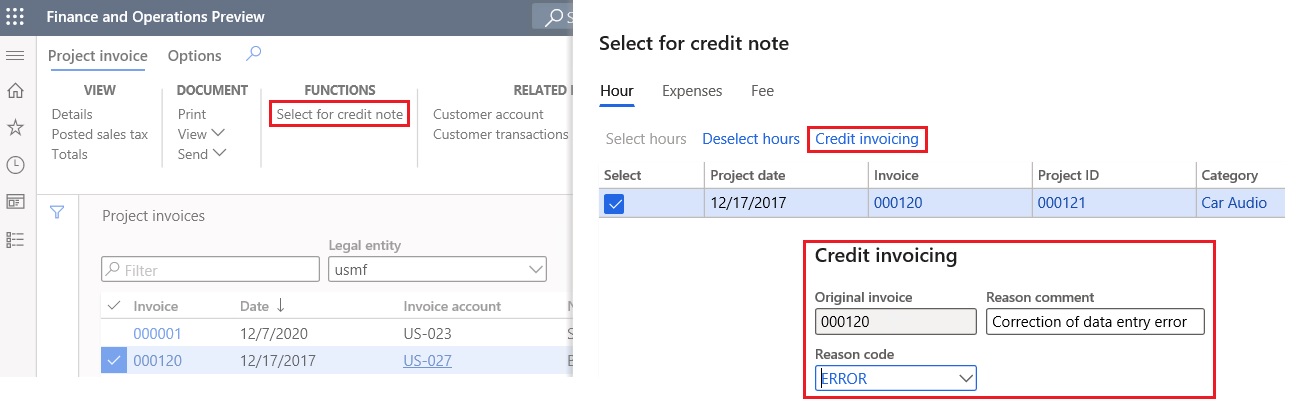The image size is (1299, 411).
Task: Switch to the Project invoice ribbon tab
Action: (98, 56)
